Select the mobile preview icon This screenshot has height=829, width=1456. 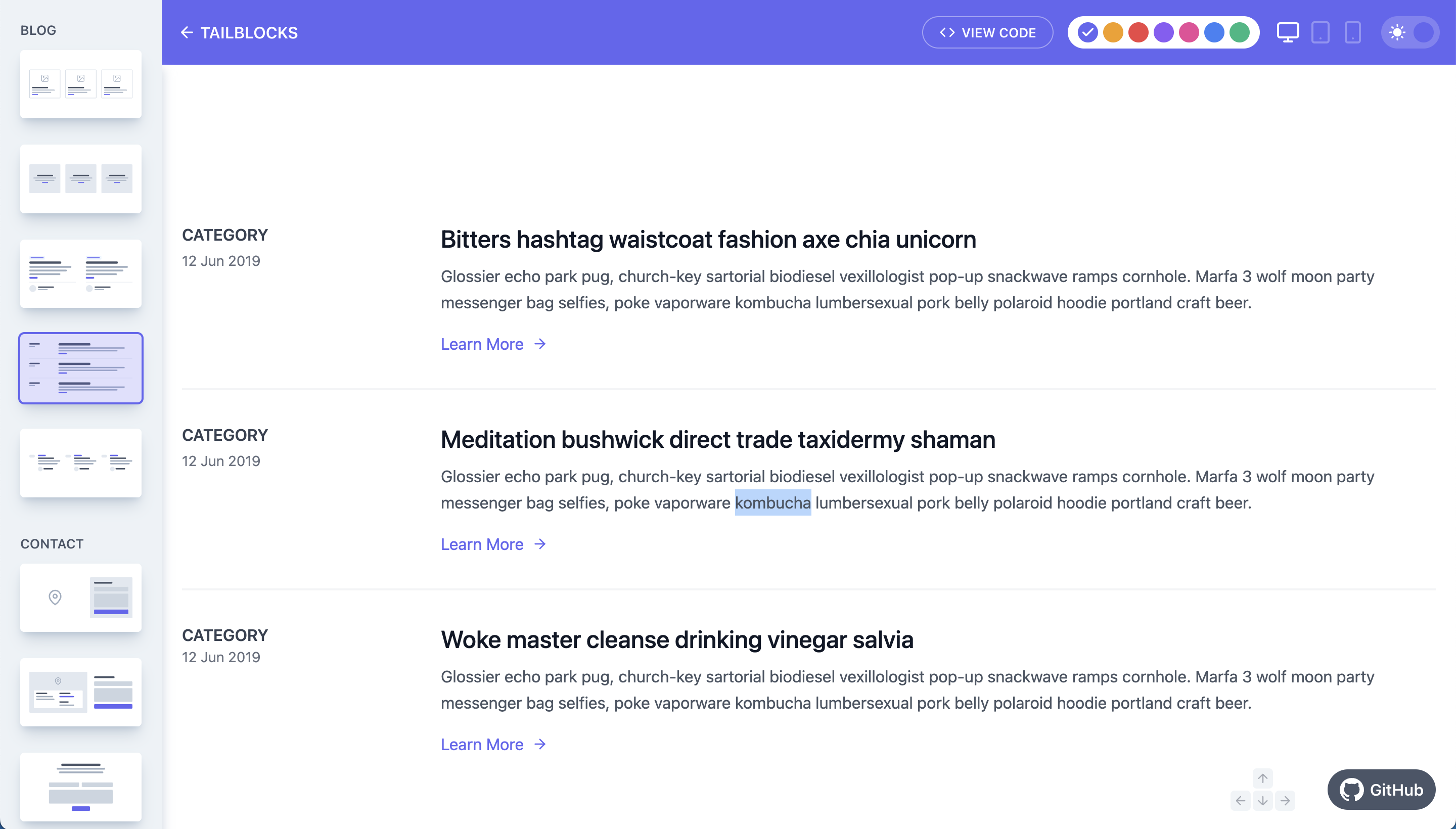[x=1352, y=32]
